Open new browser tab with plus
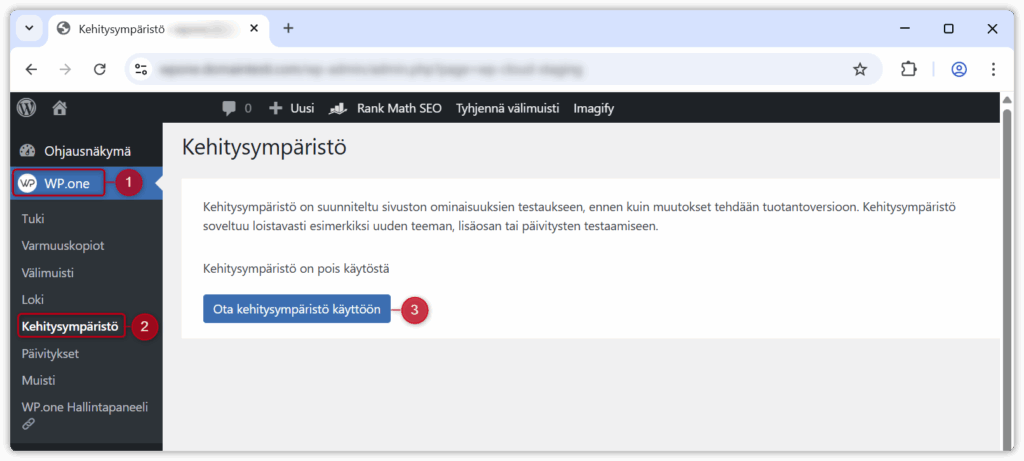This screenshot has width=1024, height=461. click(x=288, y=28)
